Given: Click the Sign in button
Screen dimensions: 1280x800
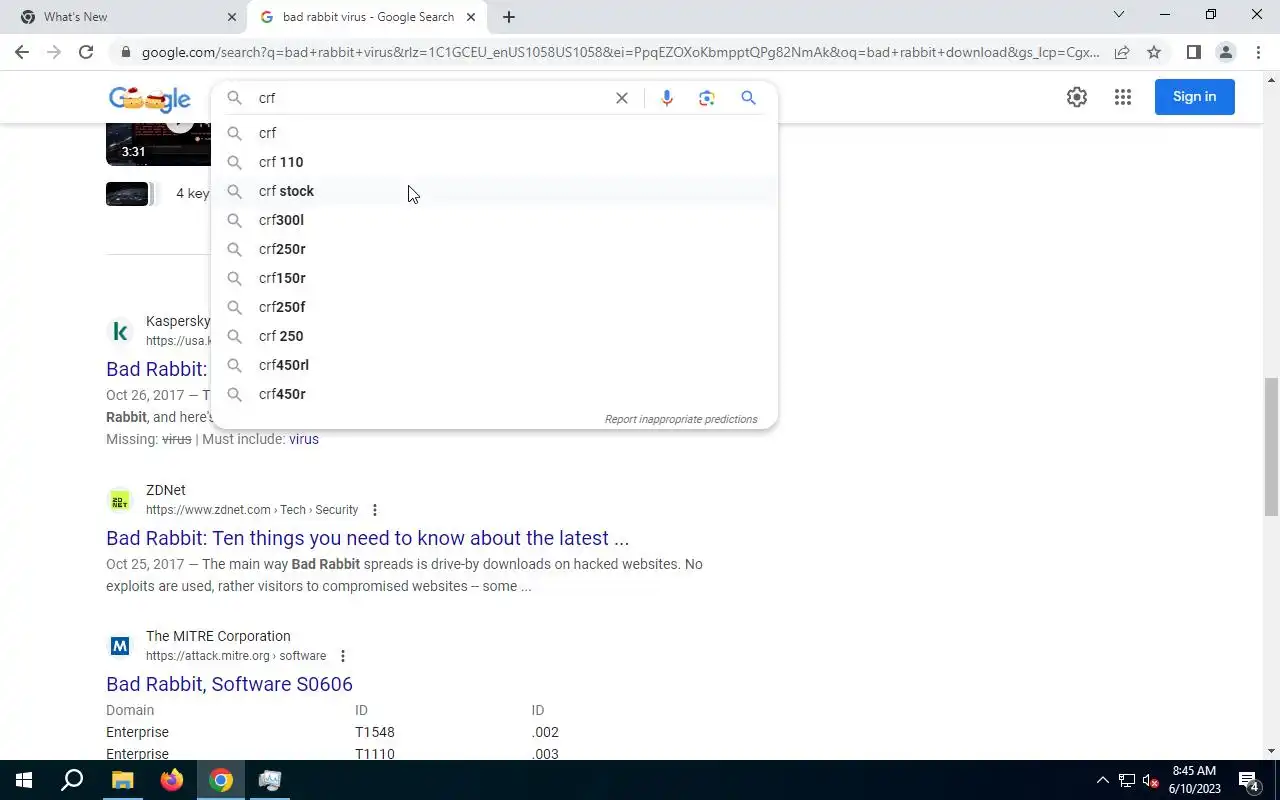Looking at the screenshot, I should coord(1194,97).
